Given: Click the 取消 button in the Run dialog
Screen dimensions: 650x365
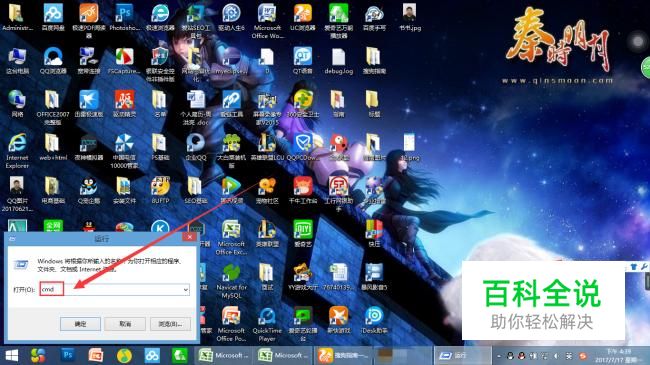Looking at the screenshot, I should point(125,324).
